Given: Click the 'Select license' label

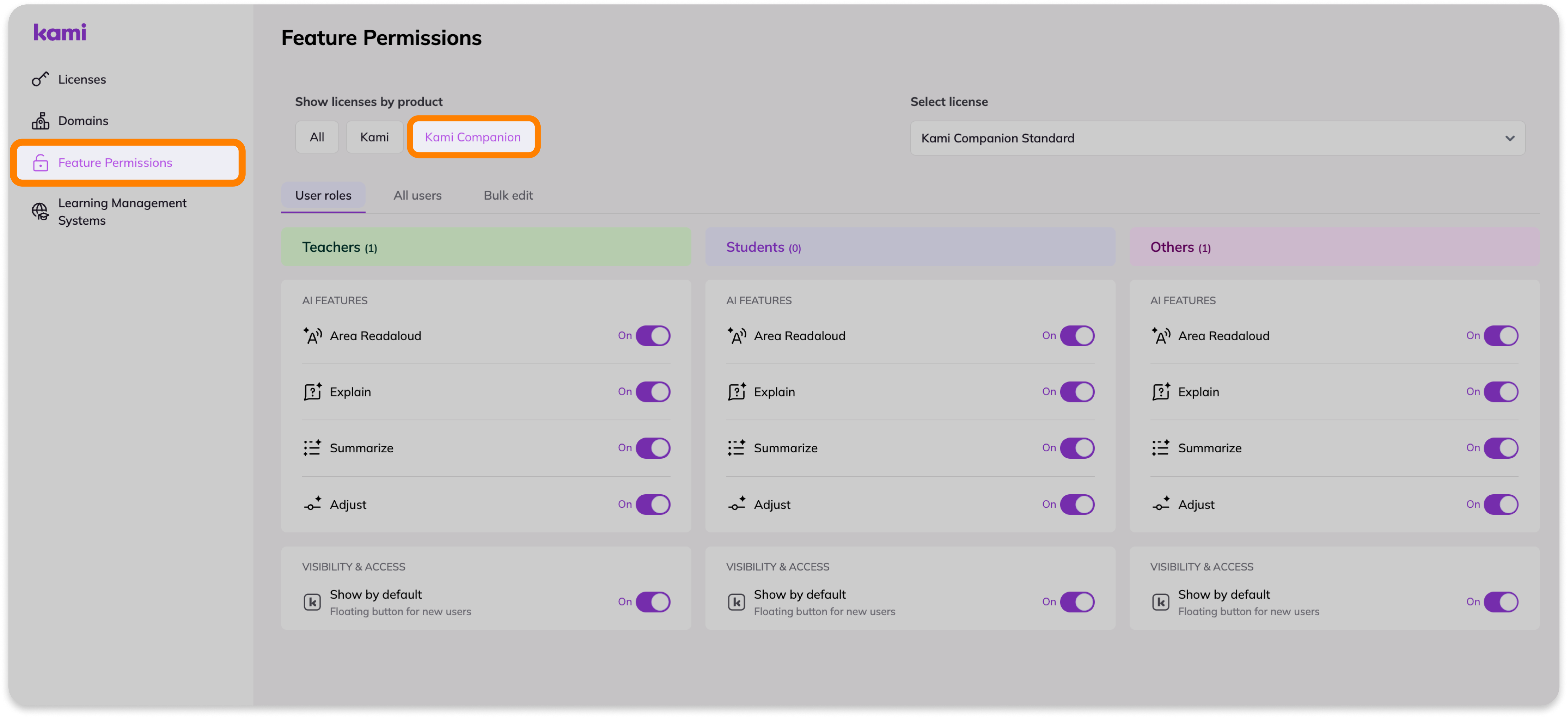Looking at the screenshot, I should click(949, 102).
